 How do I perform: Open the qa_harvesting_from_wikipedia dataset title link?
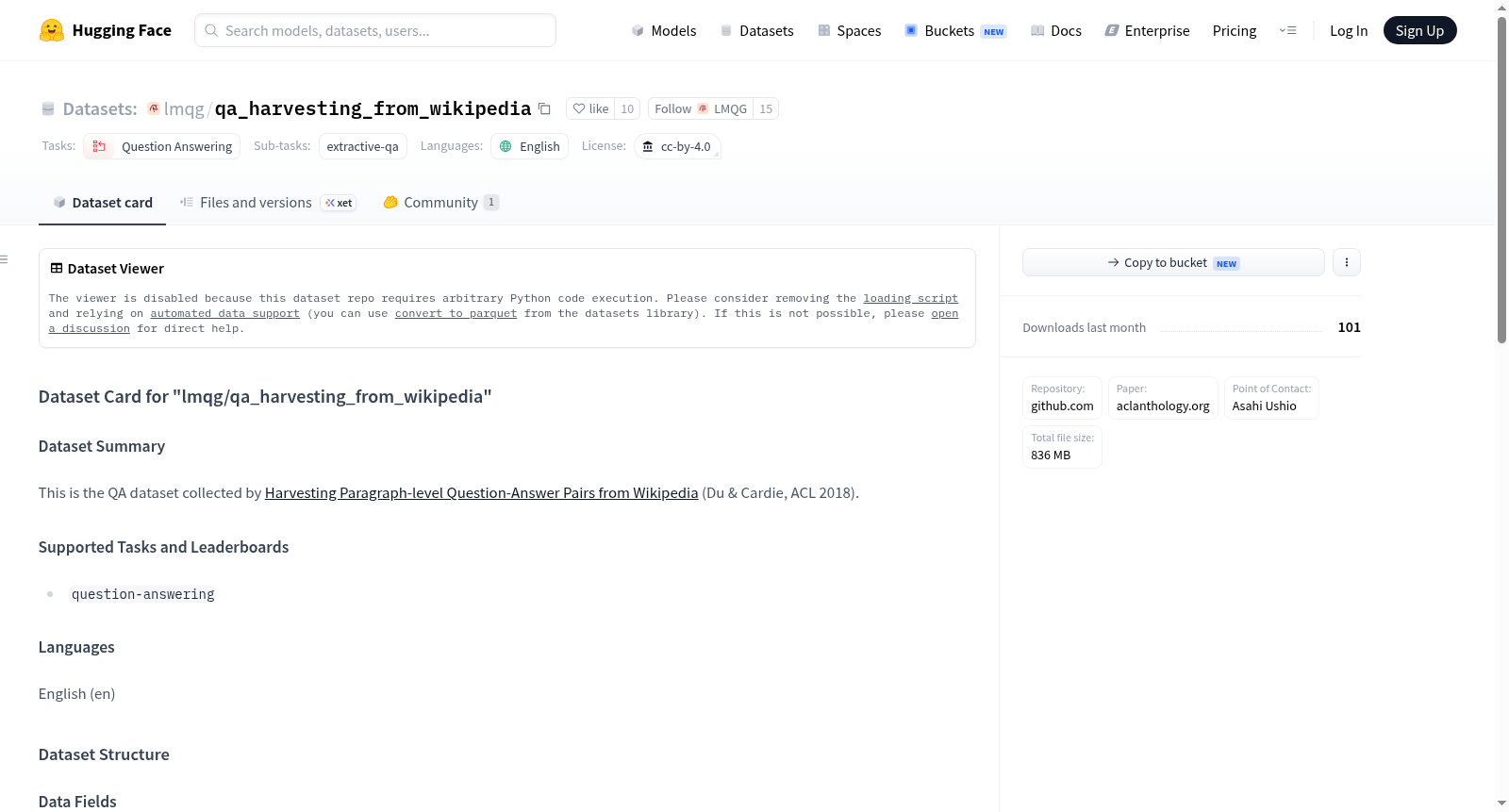coord(373,108)
